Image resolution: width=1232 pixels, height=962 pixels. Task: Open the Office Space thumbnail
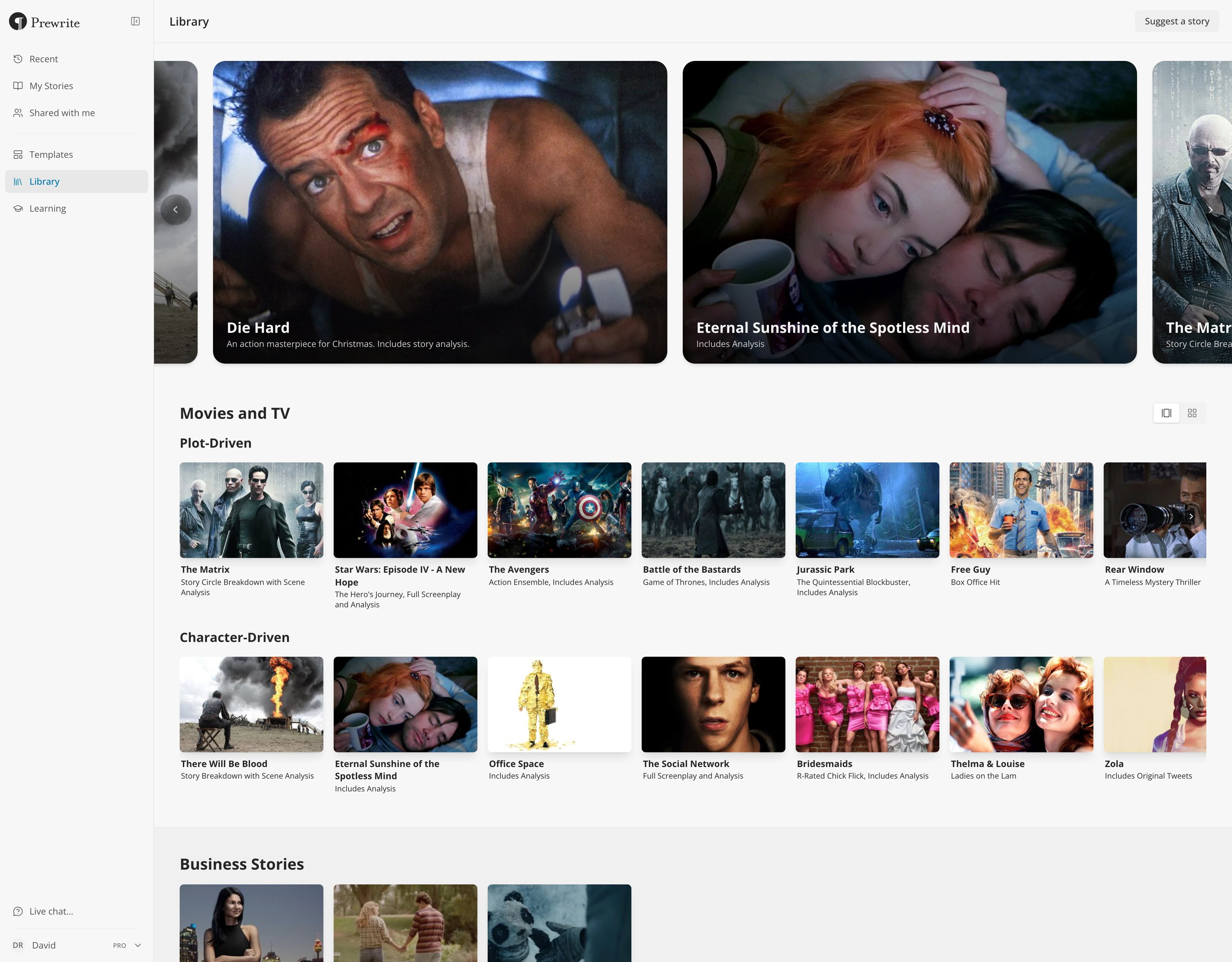tap(559, 704)
